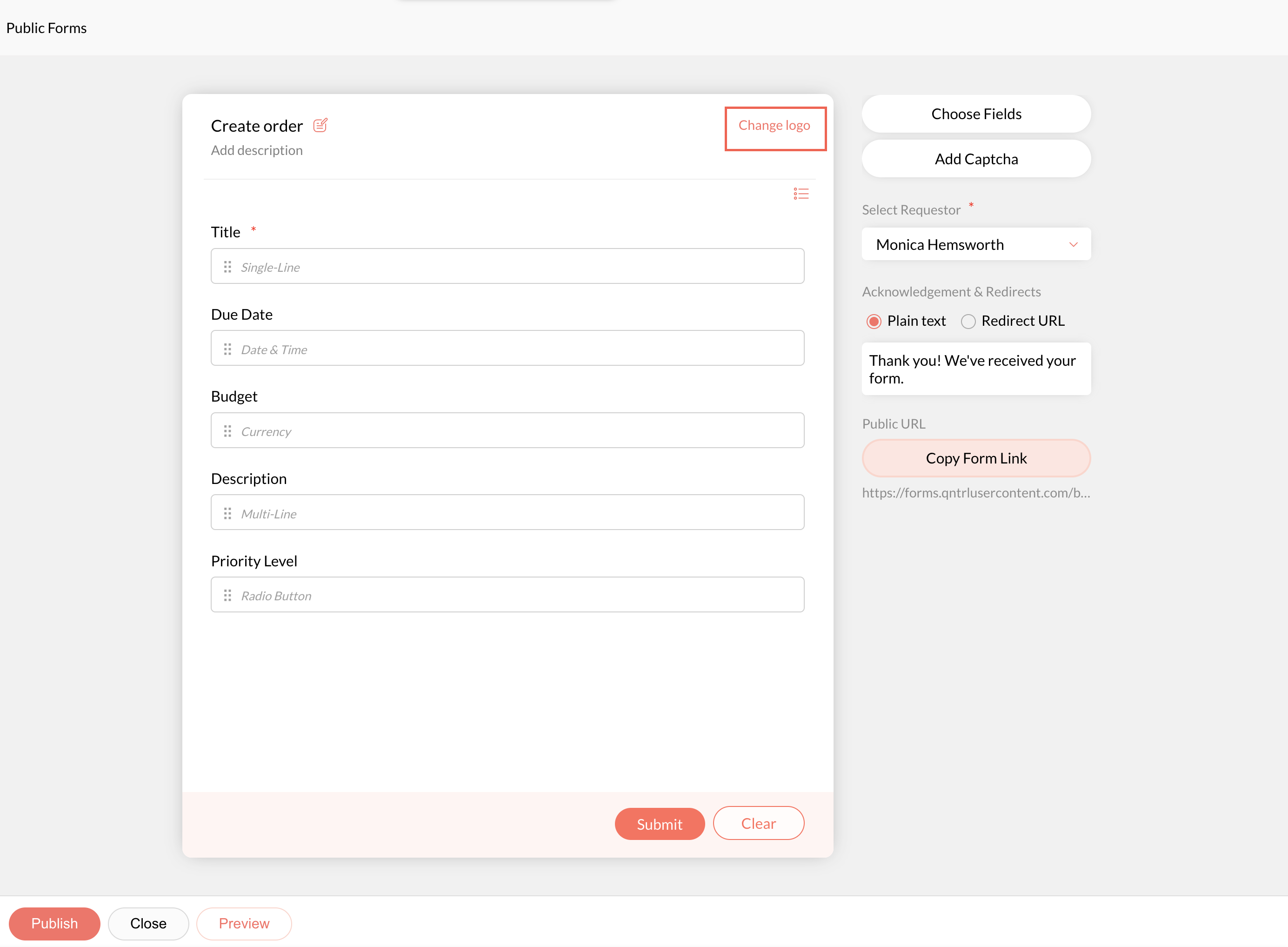Click the Change logo link
The height and width of the screenshot is (947, 1288).
click(x=774, y=126)
